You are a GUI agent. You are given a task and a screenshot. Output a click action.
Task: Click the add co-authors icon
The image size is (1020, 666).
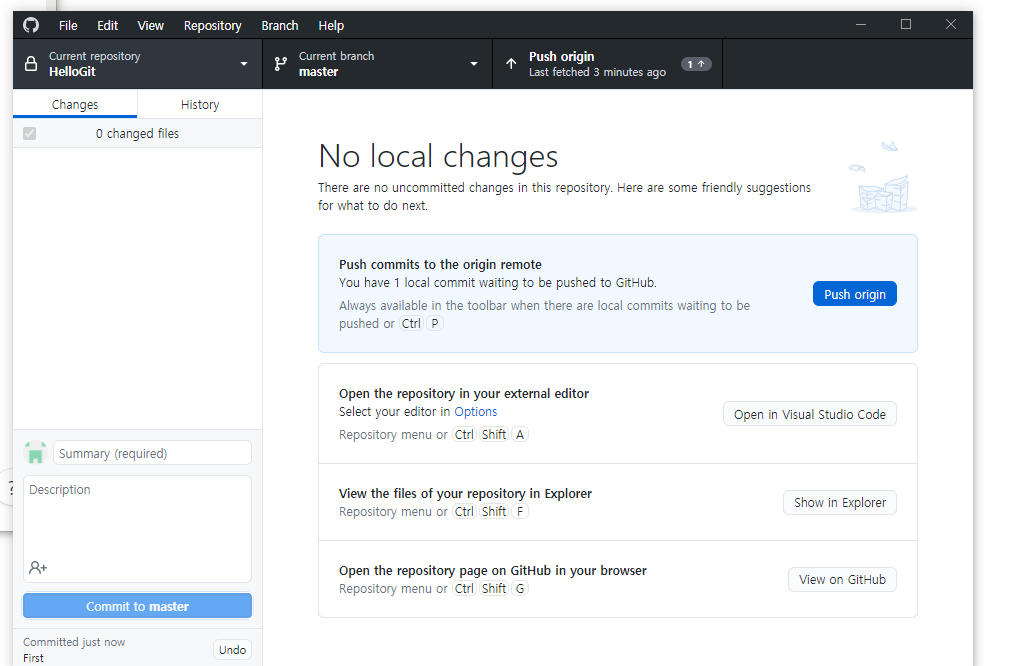[38, 568]
